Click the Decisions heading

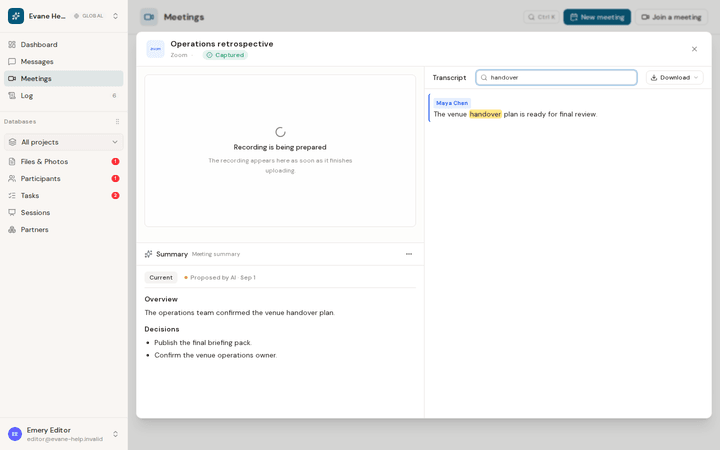(x=162, y=329)
